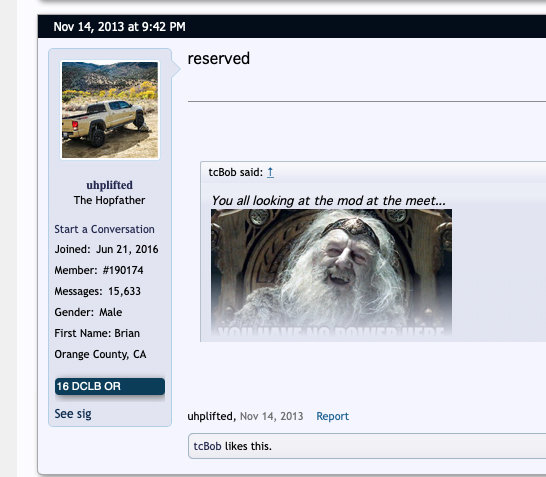
Task: Select the text 'reserved' in the post
Action: 219,58
